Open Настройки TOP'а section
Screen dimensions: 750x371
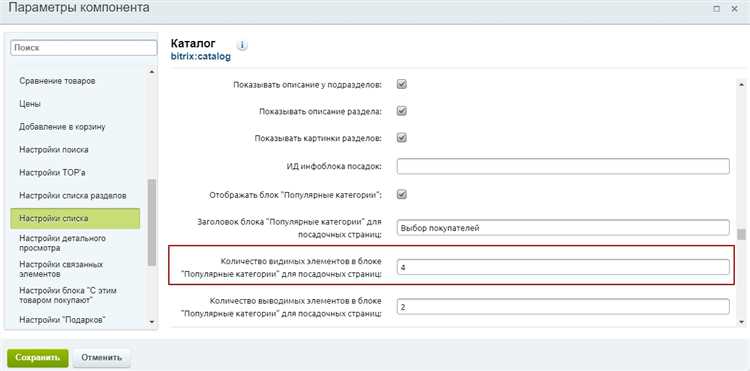(x=52, y=173)
